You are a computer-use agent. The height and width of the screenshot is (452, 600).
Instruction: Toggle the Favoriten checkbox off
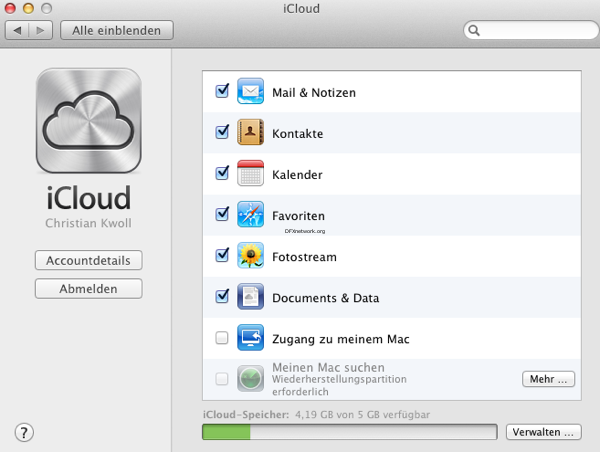(x=222, y=214)
